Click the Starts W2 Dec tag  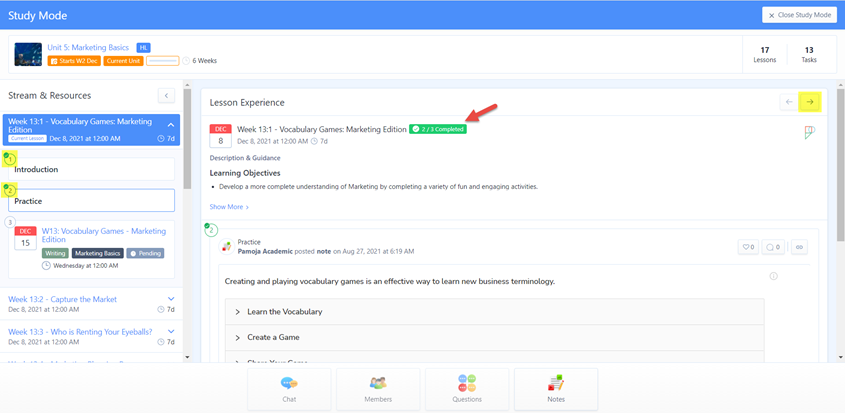(74, 61)
